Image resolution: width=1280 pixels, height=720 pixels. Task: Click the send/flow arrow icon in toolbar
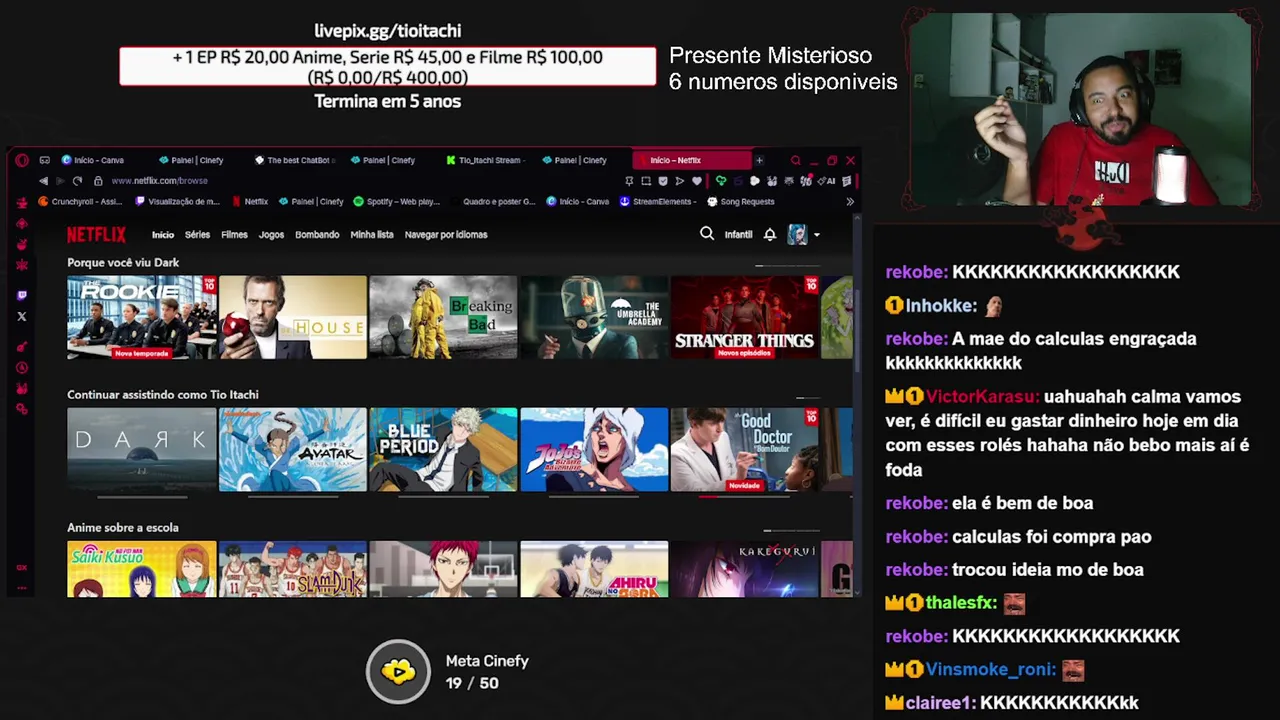pyautogui.click(x=679, y=181)
